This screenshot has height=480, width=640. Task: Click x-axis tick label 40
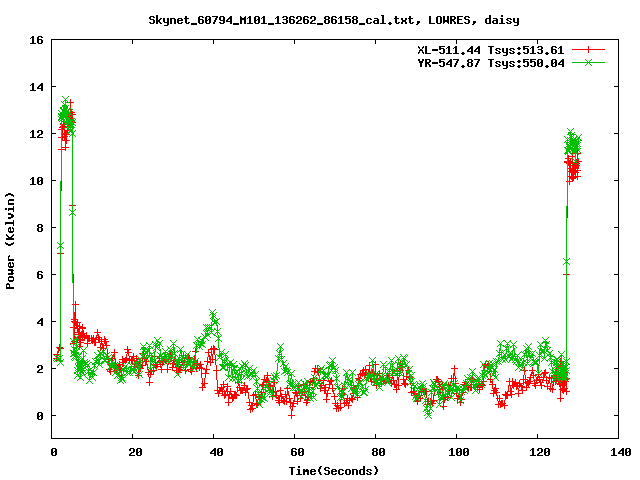click(216, 452)
